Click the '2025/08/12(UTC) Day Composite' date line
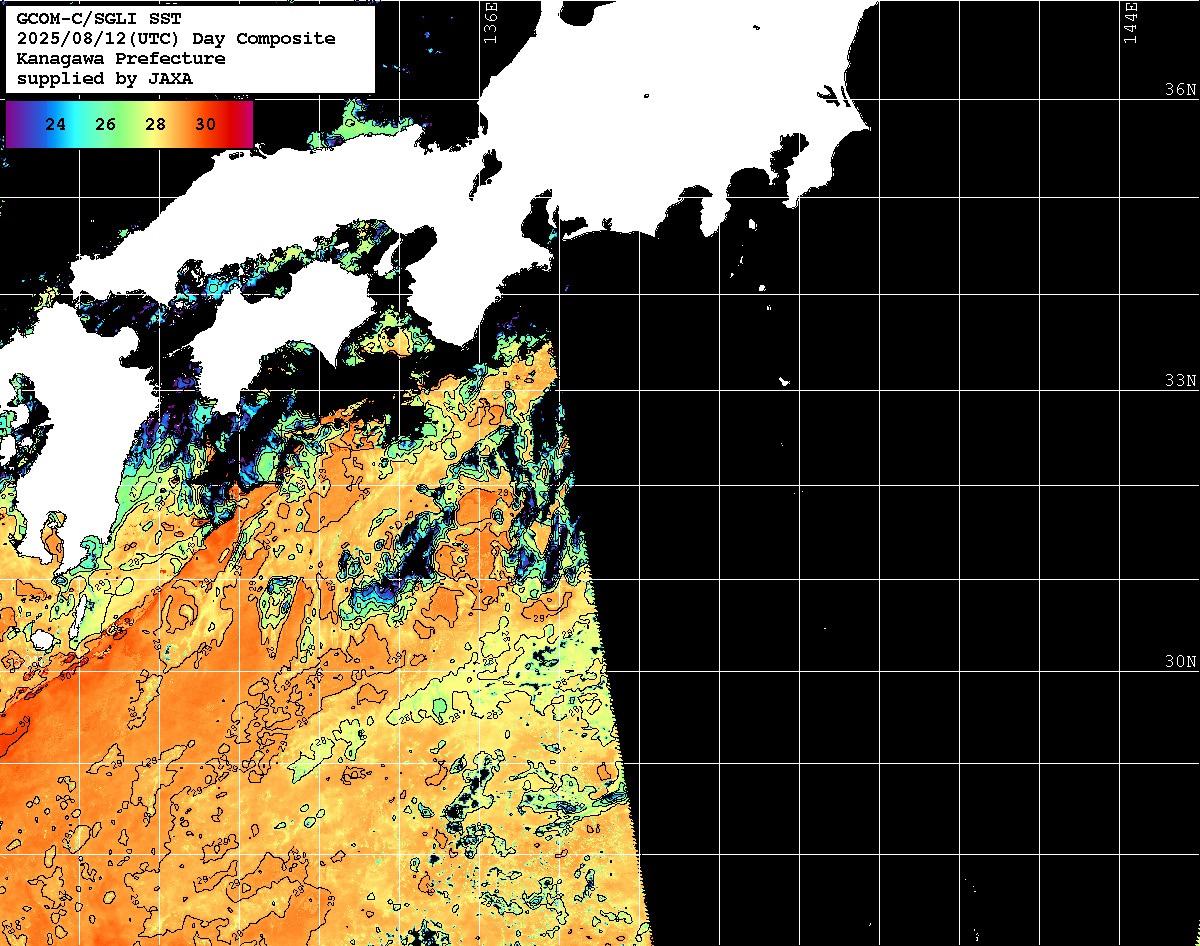 176,38
